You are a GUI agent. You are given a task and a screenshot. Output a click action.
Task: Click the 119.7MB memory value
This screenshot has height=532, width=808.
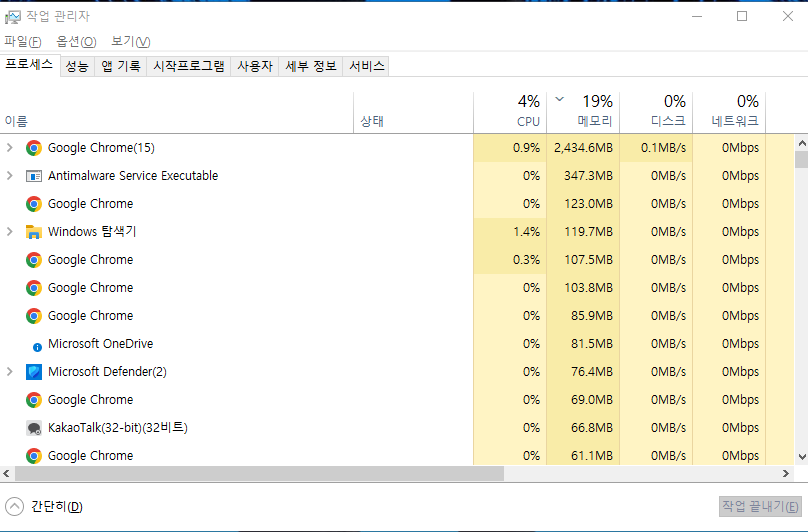click(x=588, y=232)
